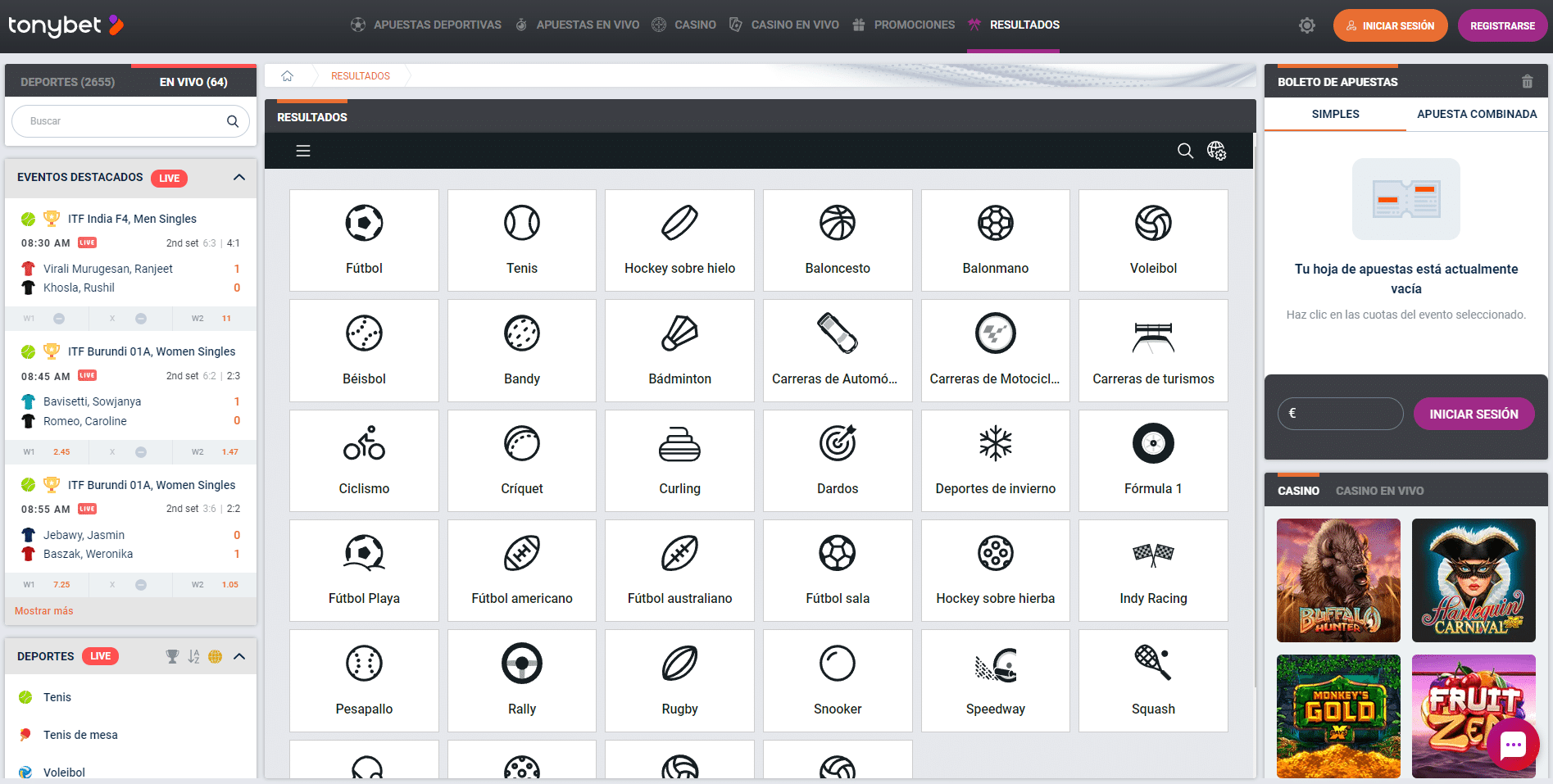Go to home breadcrumb icon
Image resolution: width=1553 pixels, height=784 pixels.
tap(288, 76)
